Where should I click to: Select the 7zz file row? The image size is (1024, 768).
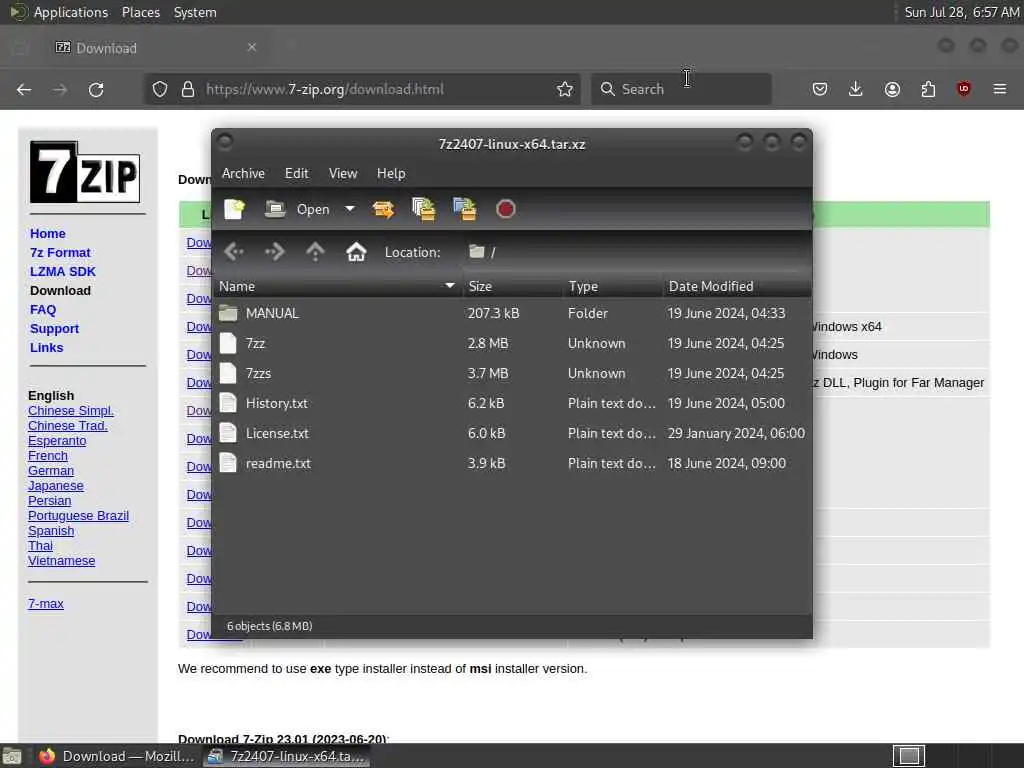[x=512, y=343]
